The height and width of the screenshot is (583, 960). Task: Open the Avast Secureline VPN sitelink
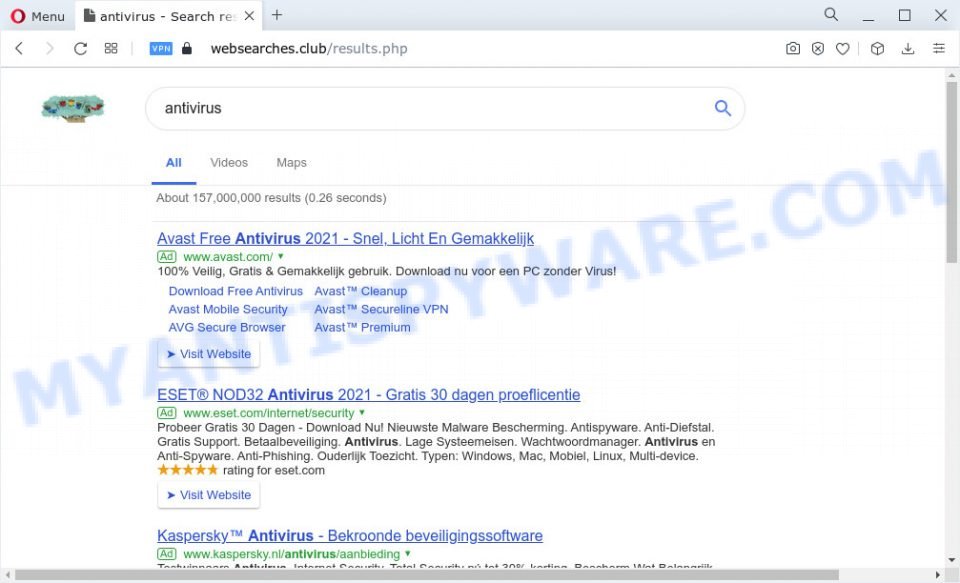pyautogui.click(x=381, y=309)
